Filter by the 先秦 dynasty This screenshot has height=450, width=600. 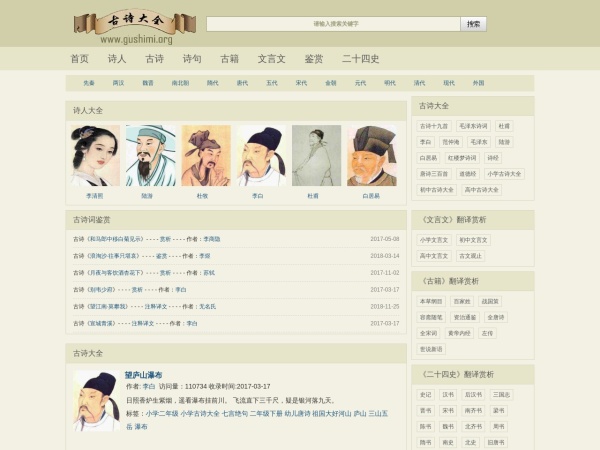pos(89,83)
